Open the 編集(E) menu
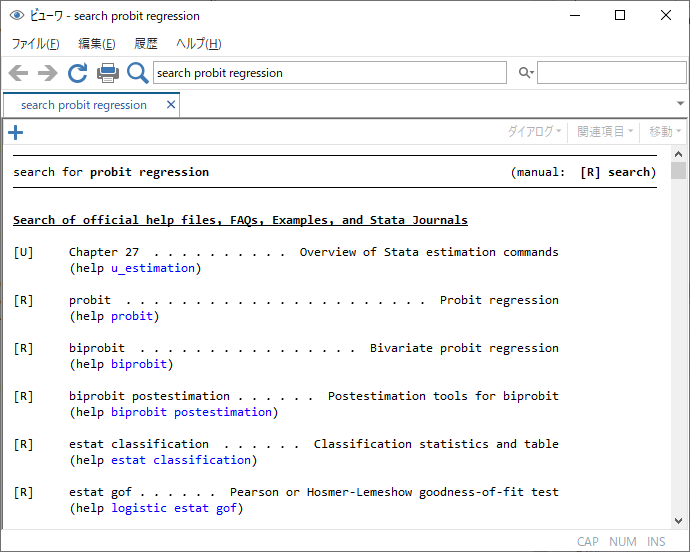This screenshot has width=690, height=552. (x=96, y=44)
